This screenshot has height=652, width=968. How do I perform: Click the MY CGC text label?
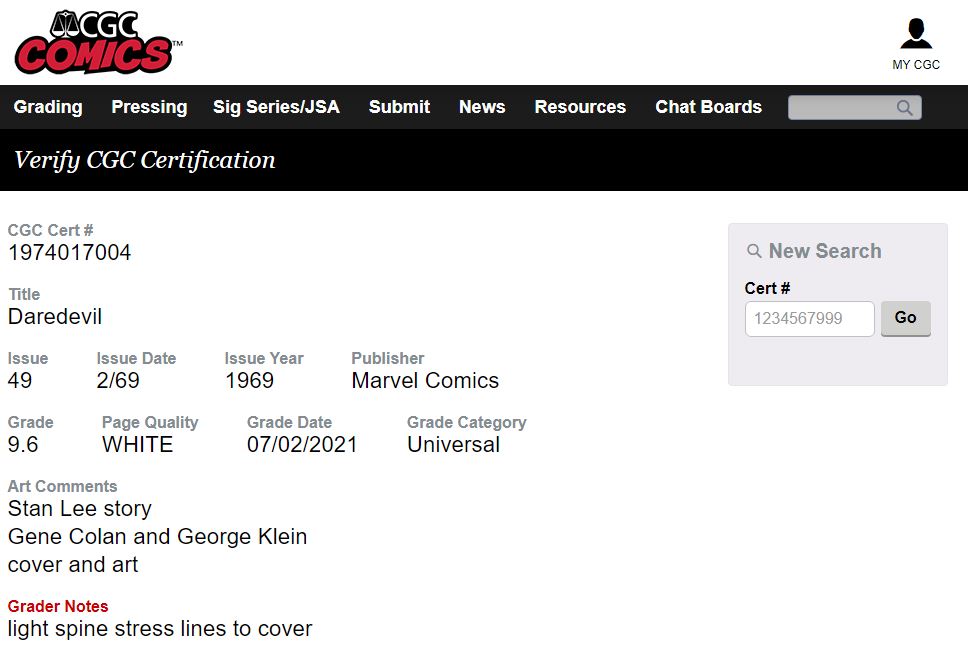[916, 65]
